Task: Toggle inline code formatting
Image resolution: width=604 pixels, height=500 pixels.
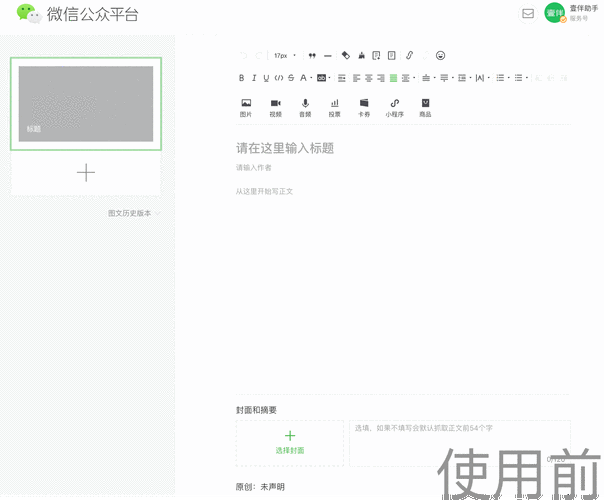Action: [x=279, y=78]
